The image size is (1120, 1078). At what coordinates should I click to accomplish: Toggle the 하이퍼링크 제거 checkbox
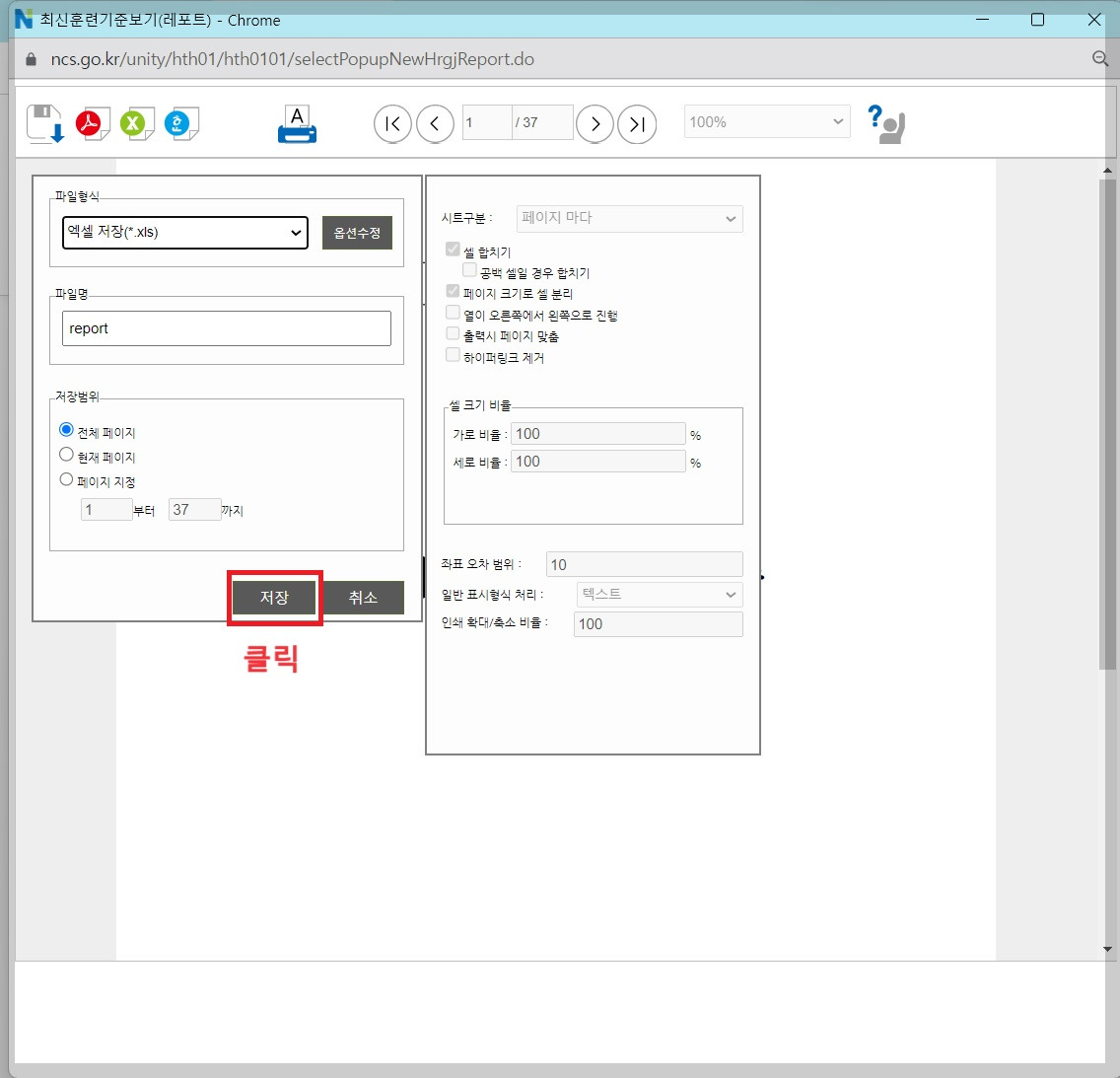pyautogui.click(x=453, y=354)
